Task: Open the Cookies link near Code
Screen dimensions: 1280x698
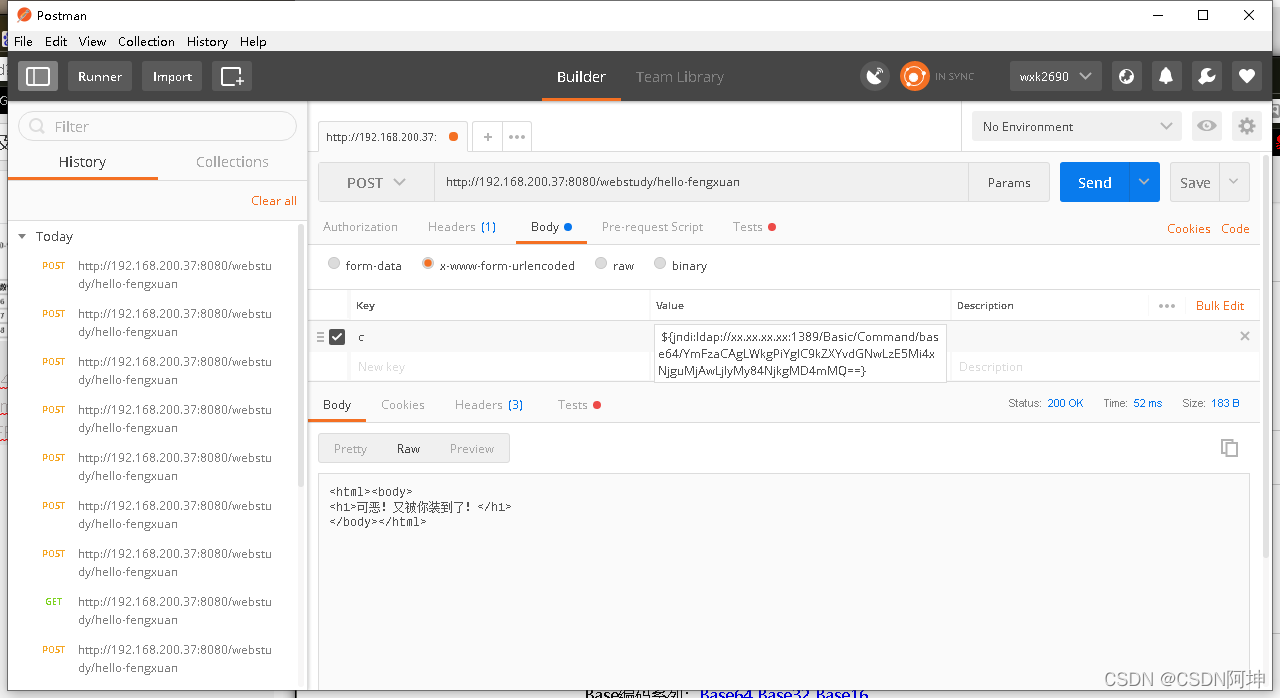Action: coord(1189,229)
